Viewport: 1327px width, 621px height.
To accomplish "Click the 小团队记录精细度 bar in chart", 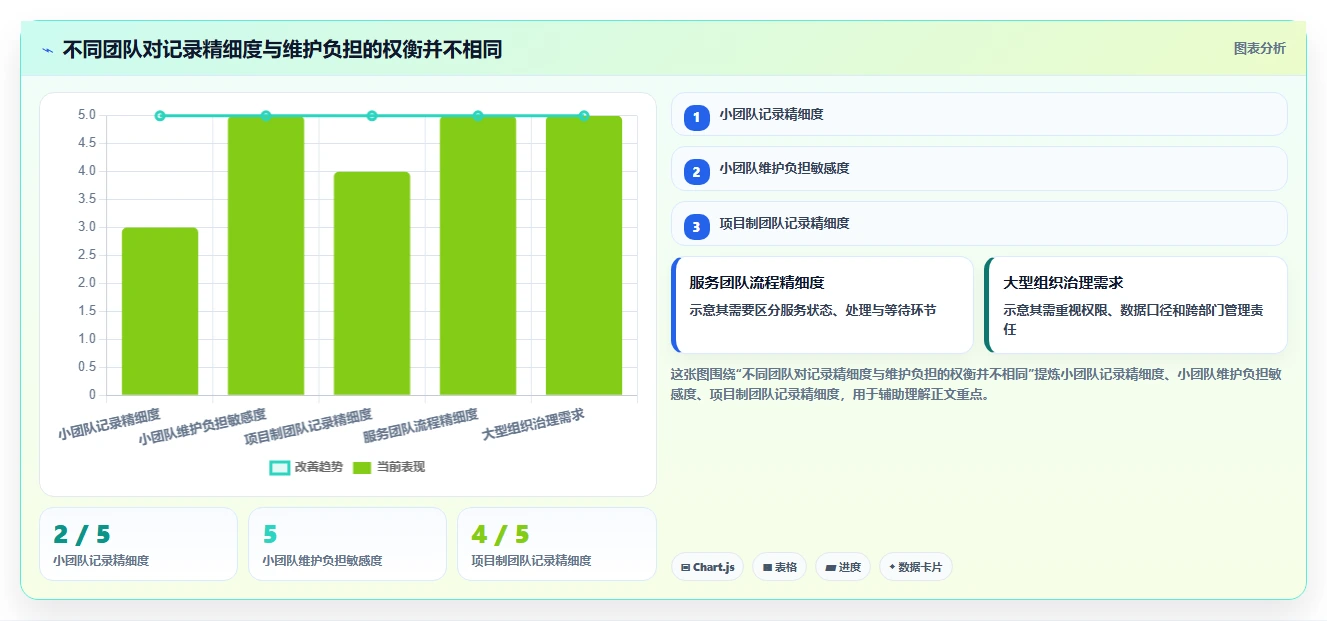I will [x=160, y=311].
